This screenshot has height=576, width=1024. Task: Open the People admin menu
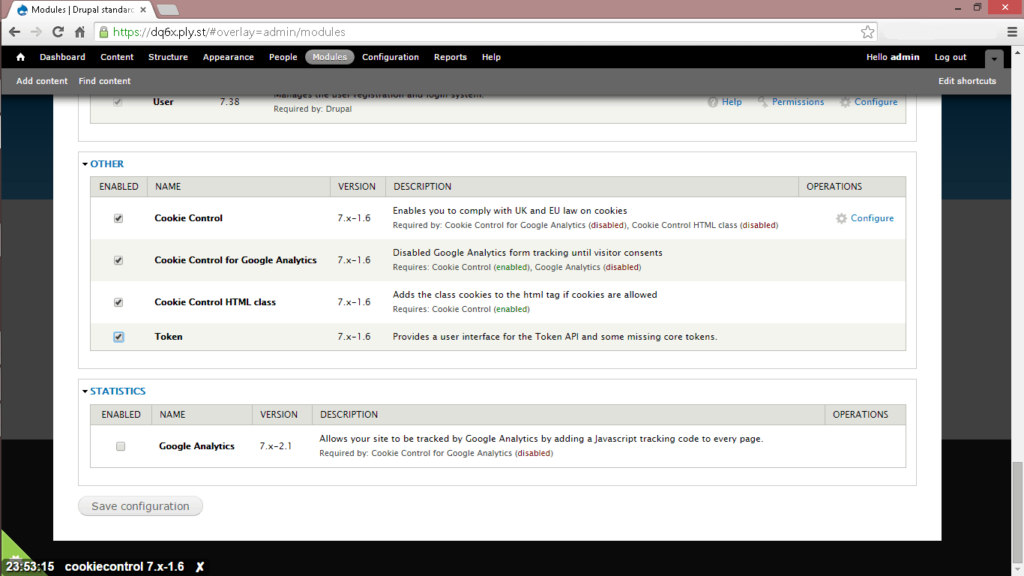(283, 57)
